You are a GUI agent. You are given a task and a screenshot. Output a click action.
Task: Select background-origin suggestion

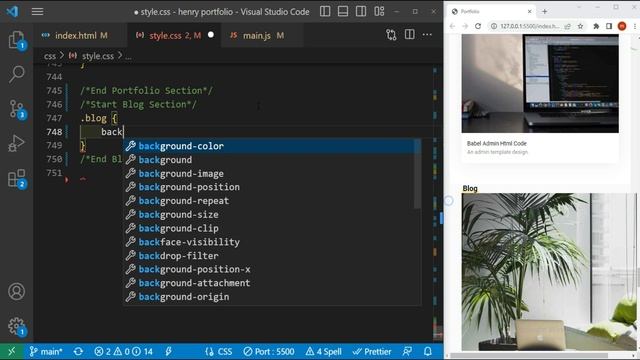tap(269, 297)
